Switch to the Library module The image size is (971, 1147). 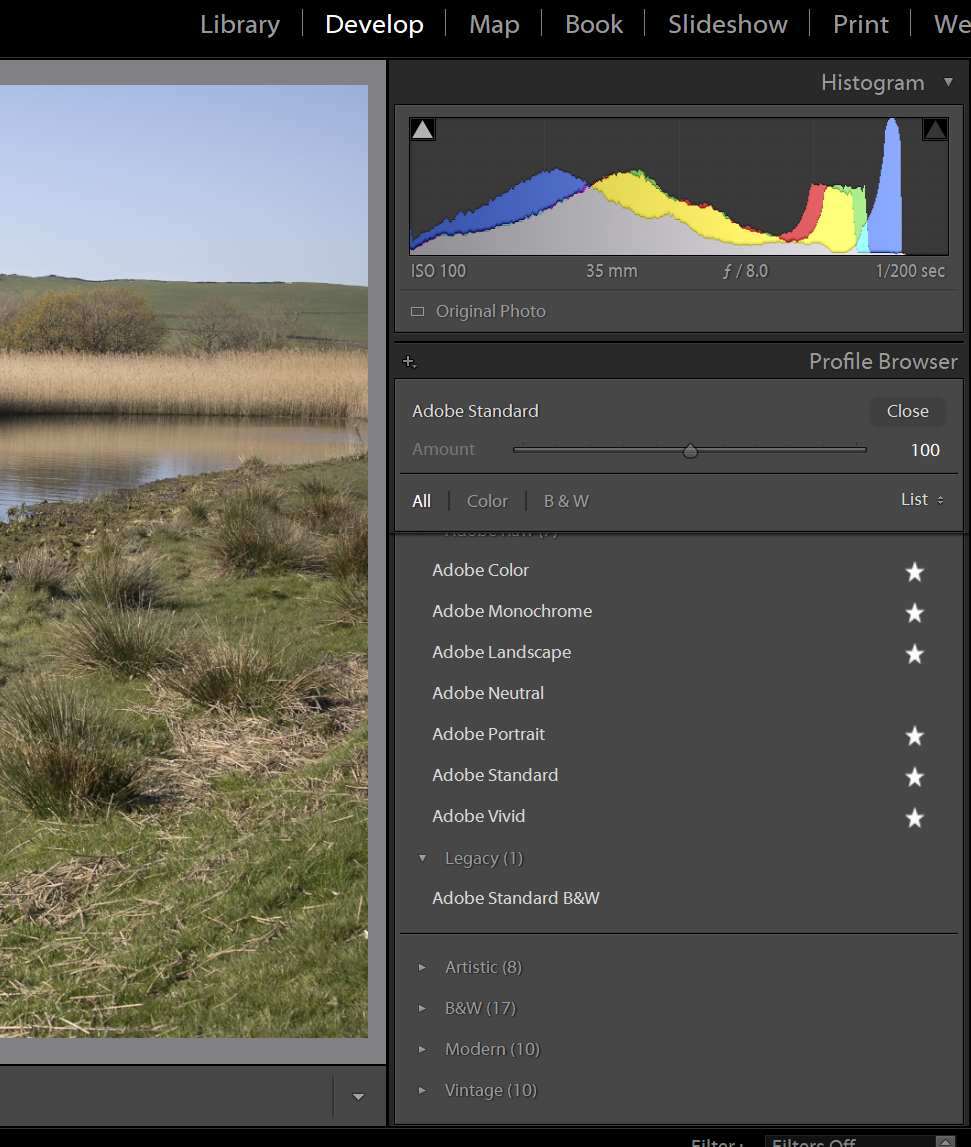coord(239,24)
